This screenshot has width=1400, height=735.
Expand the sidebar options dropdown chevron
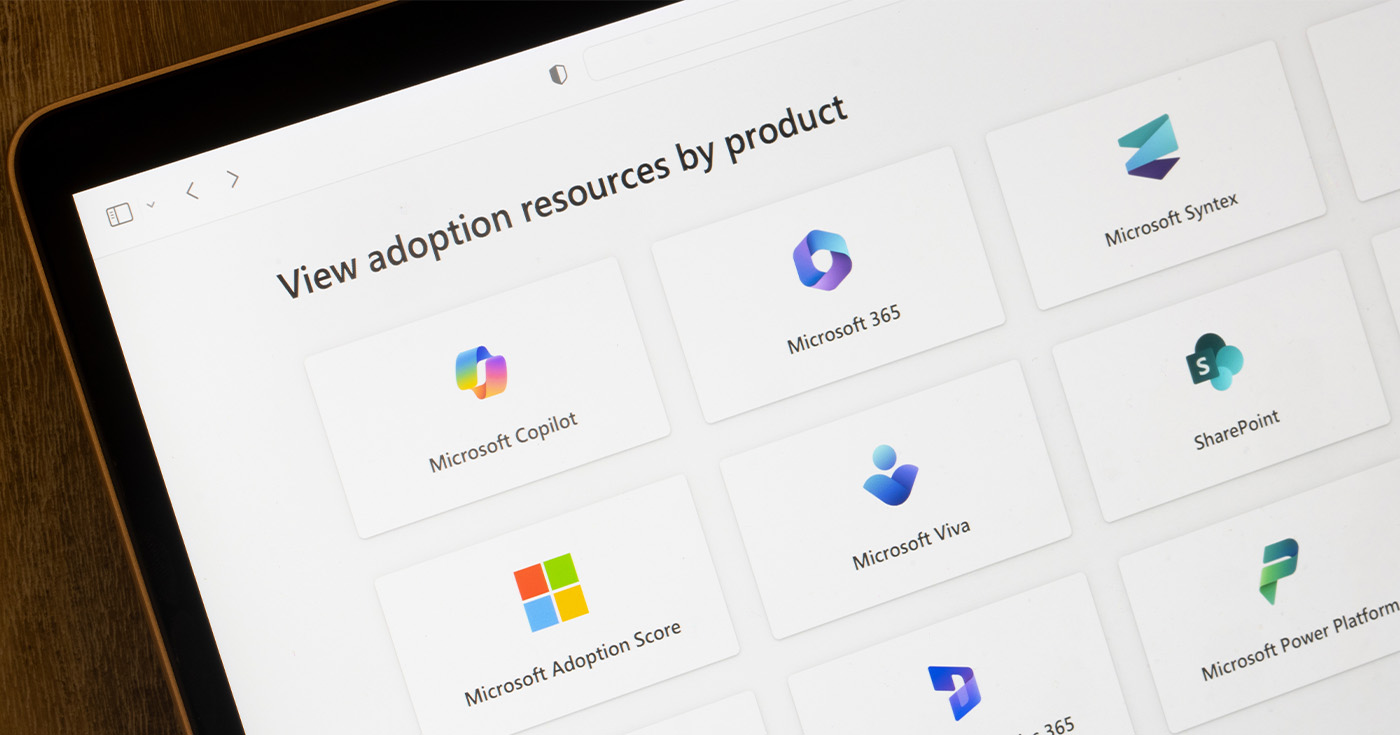[x=151, y=205]
